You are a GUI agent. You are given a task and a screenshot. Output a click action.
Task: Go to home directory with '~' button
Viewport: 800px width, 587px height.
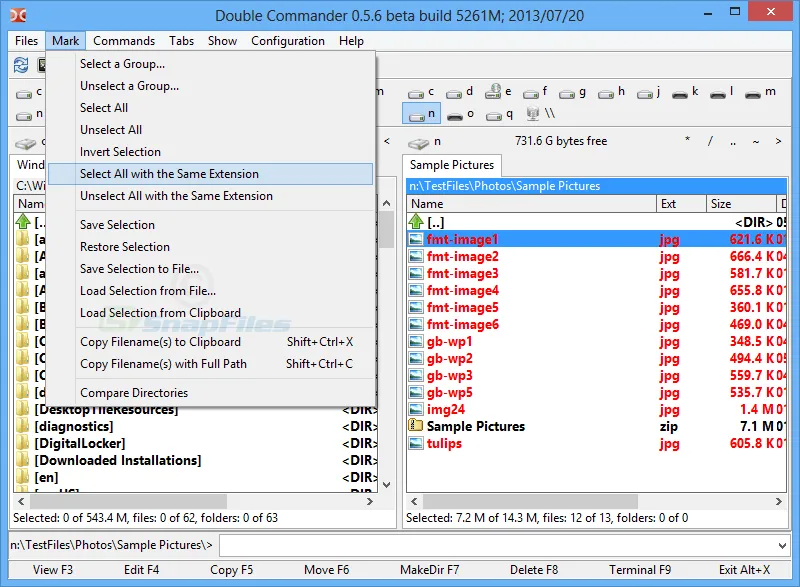(756, 141)
